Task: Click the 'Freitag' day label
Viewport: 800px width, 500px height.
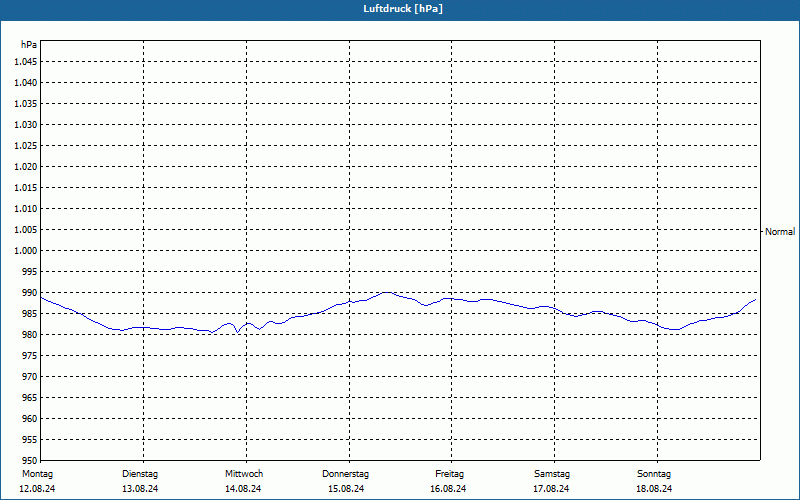Action: point(449,474)
